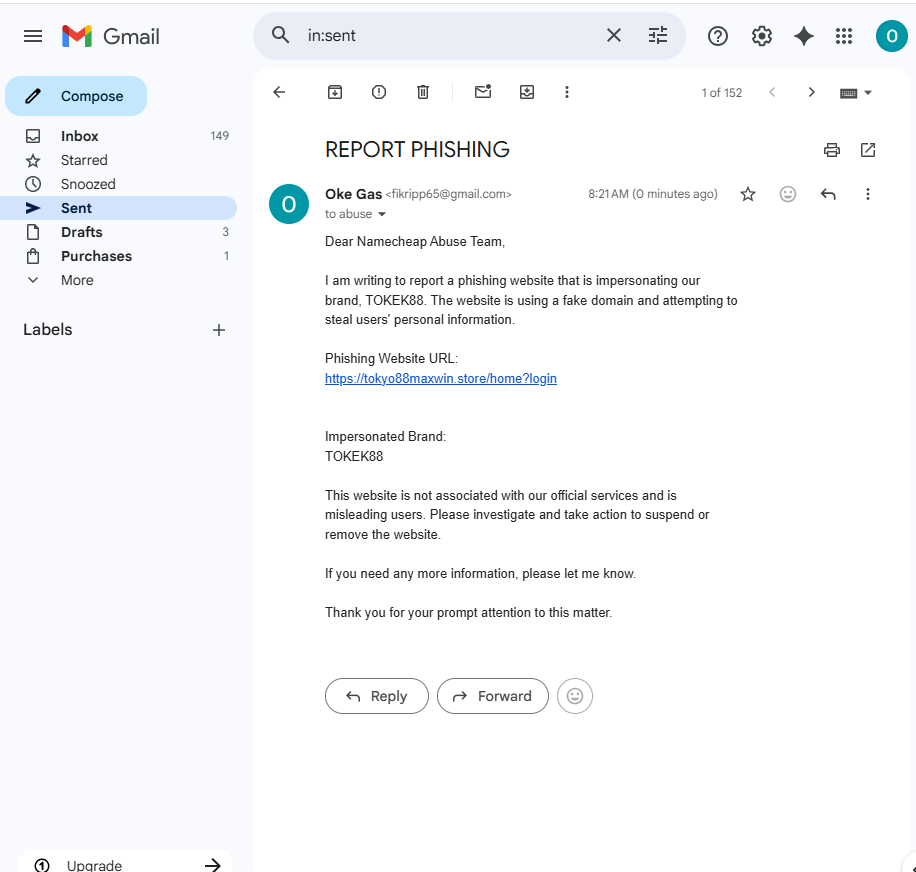Screen dimensions: 916x872
Task: Report this message as spam
Action: [379, 92]
